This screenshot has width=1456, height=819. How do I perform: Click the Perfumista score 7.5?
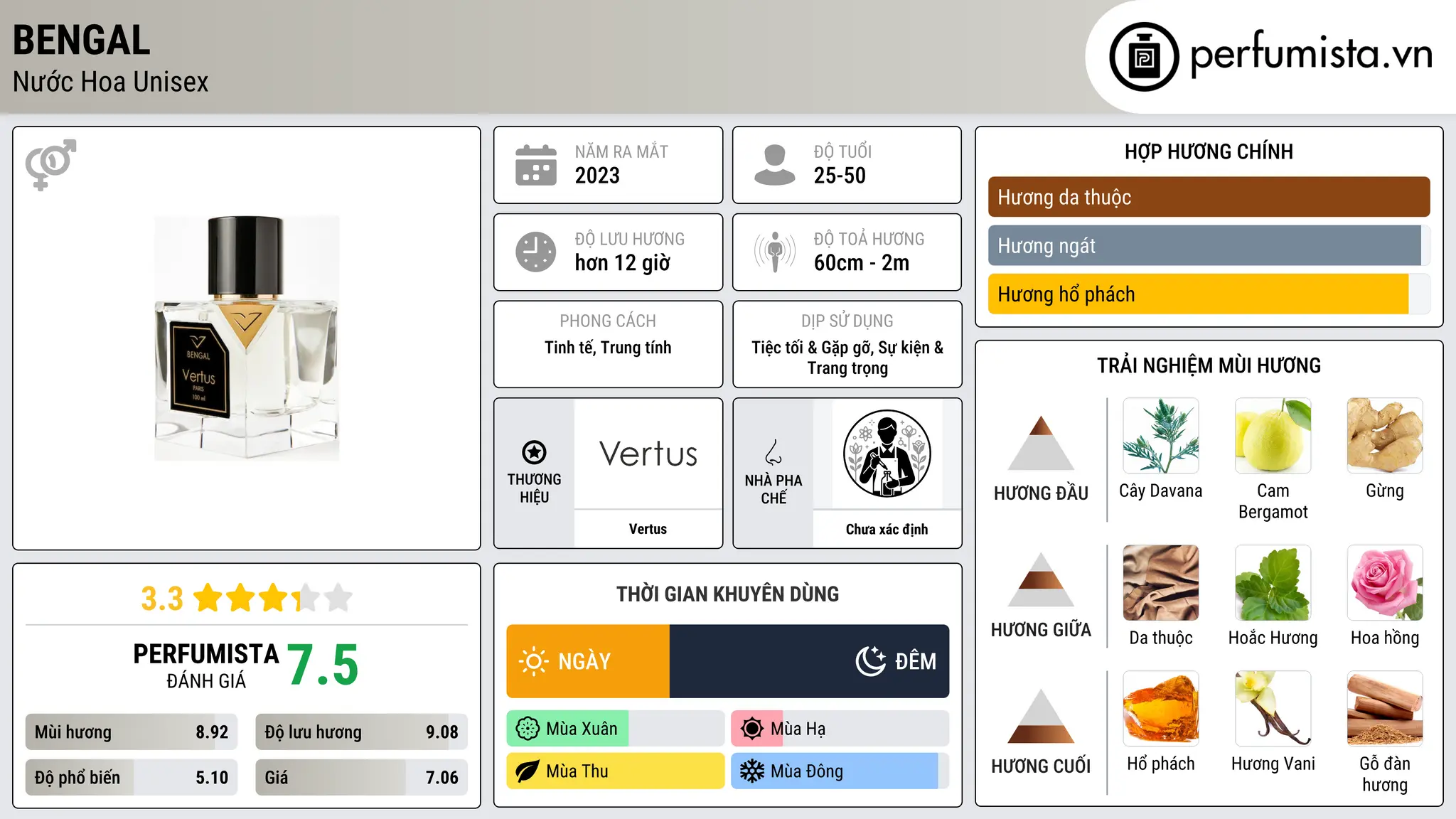pyautogui.click(x=323, y=665)
